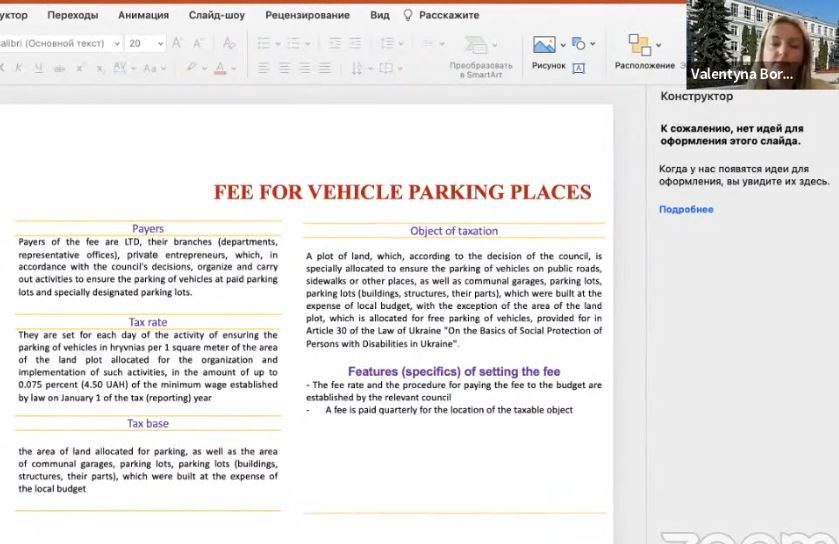This screenshot has height=544, width=839.
Task: Select the Object of taxation heading
Action: pos(454,231)
